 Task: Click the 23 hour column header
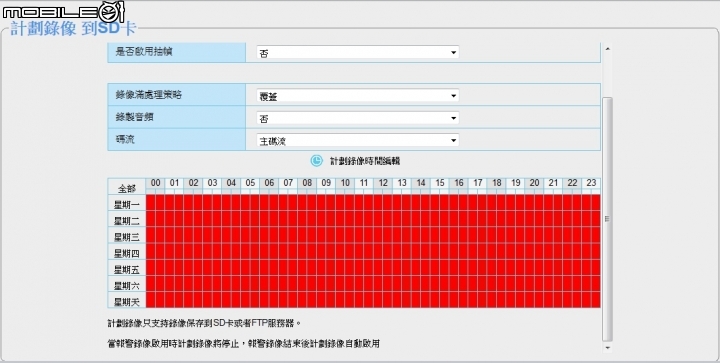(591, 183)
